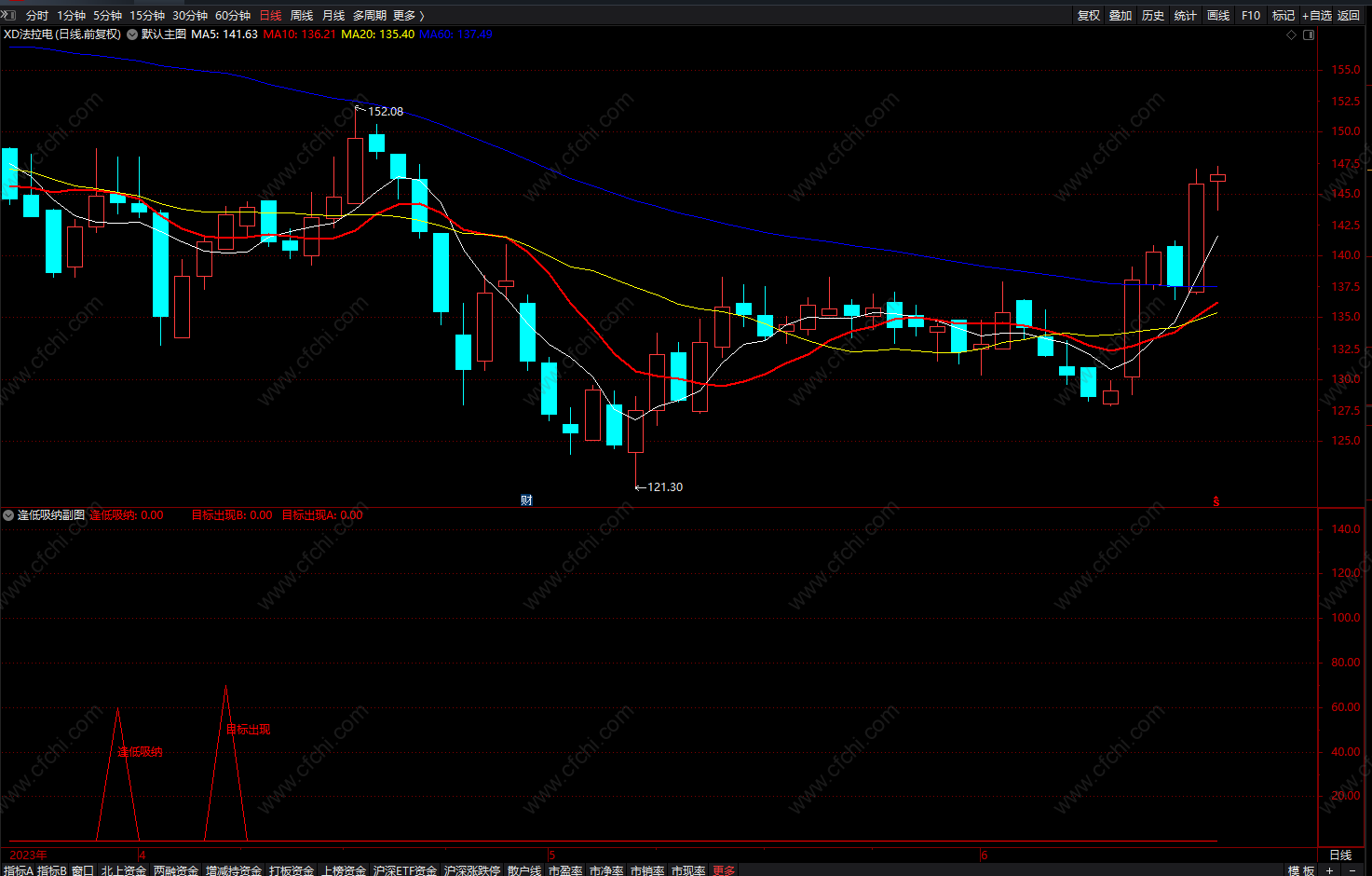Open the 市销率 indicator tab

tap(647, 870)
